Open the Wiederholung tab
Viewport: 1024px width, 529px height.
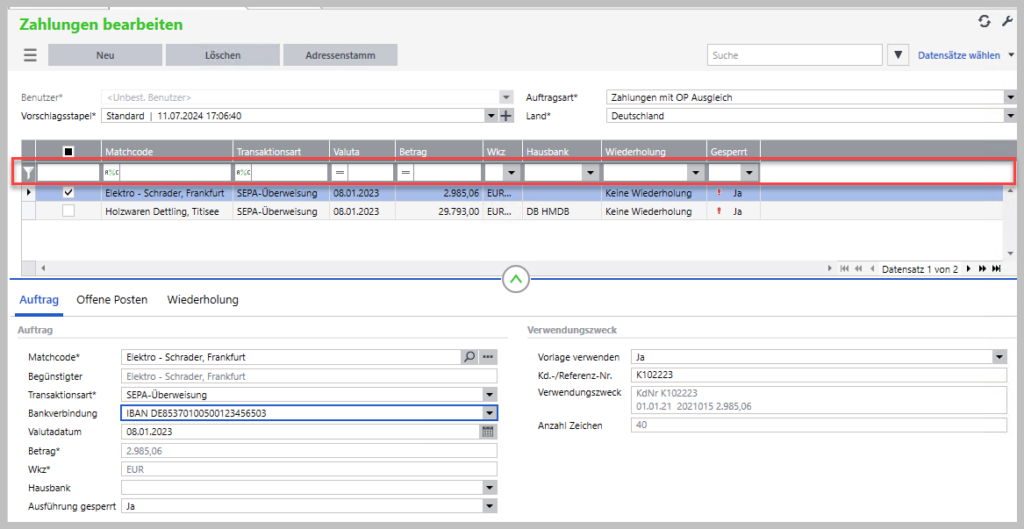[202, 300]
